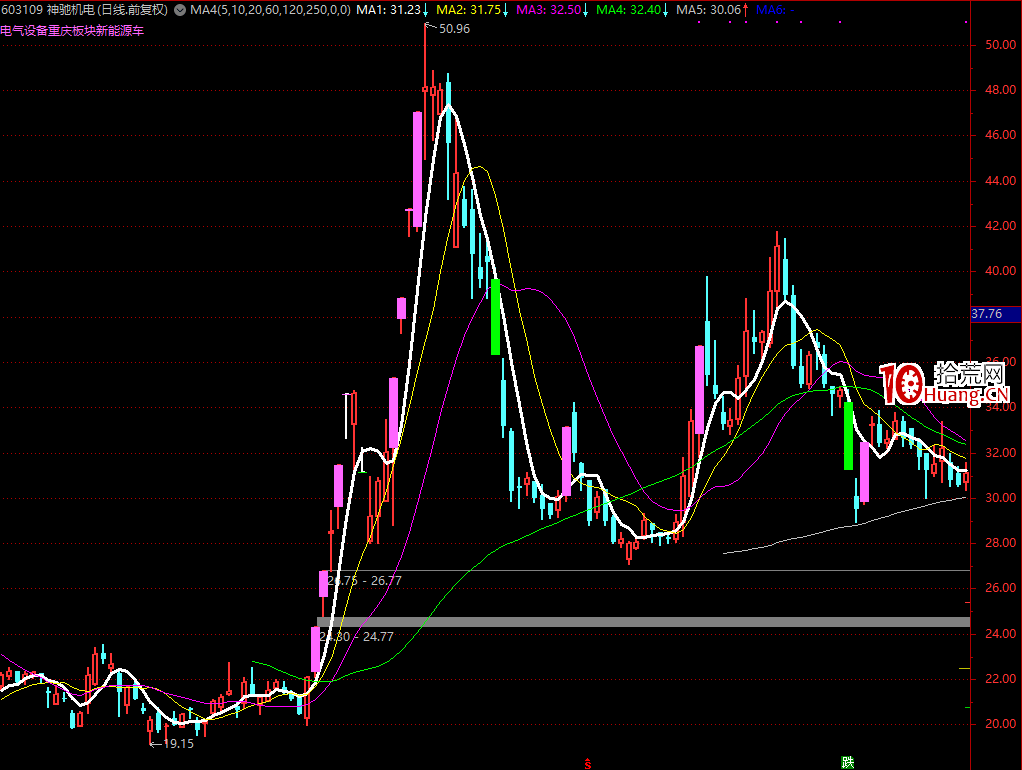Viewport: 1022px width, 770px height.
Task: Click the gray gap band labeled 24.30 - 24.77
Action: 640,622
